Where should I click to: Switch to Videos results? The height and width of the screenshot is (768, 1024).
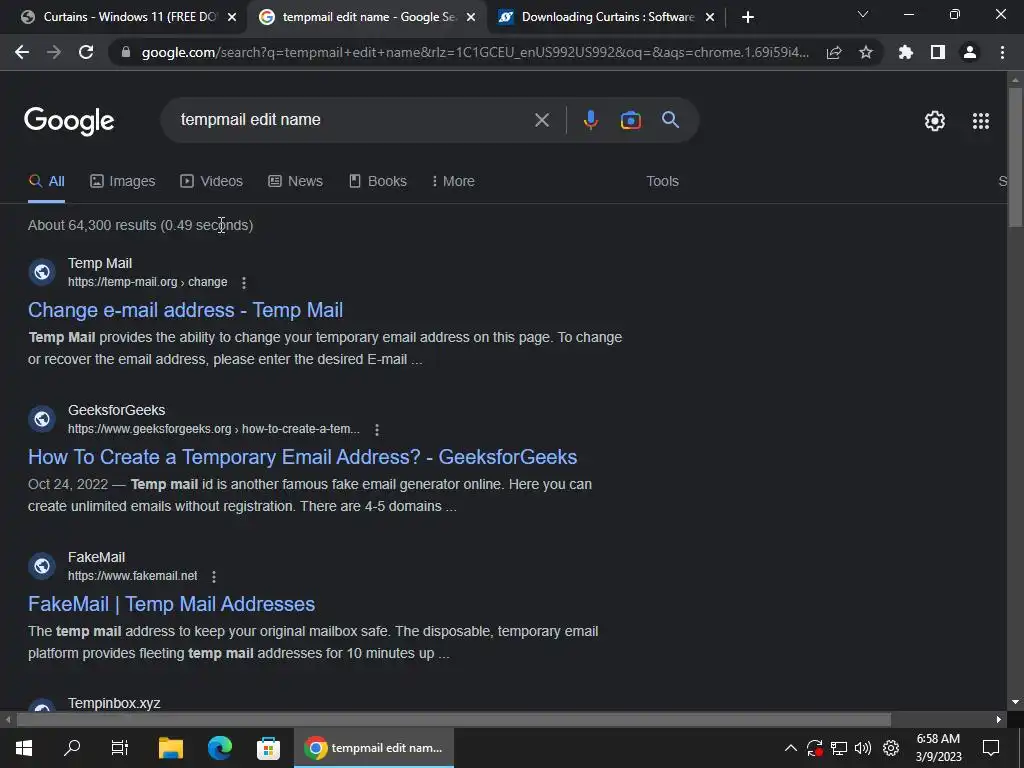(x=212, y=182)
